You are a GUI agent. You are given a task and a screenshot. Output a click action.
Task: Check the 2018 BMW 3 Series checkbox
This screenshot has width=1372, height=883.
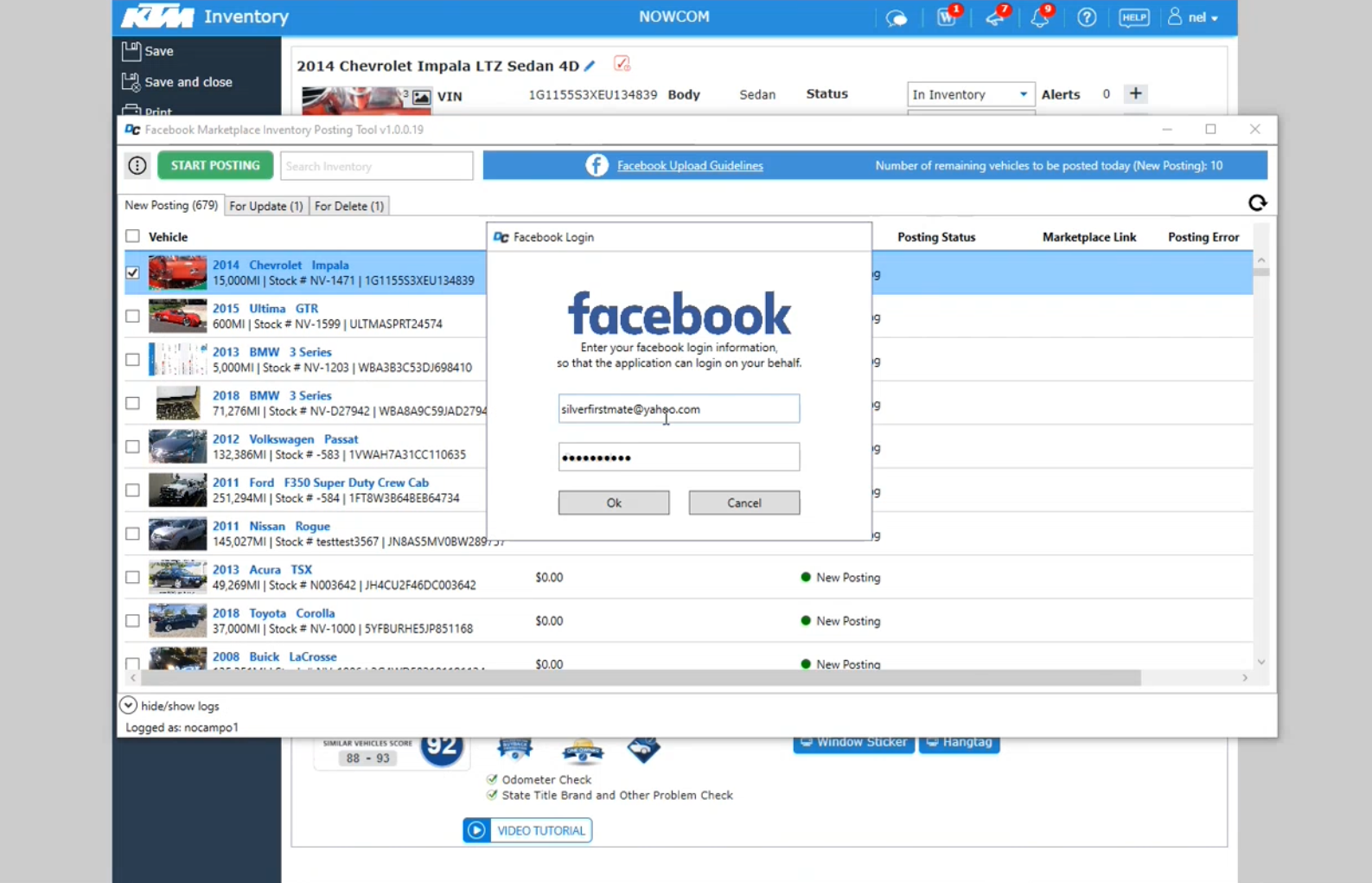click(x=132, y=403)
